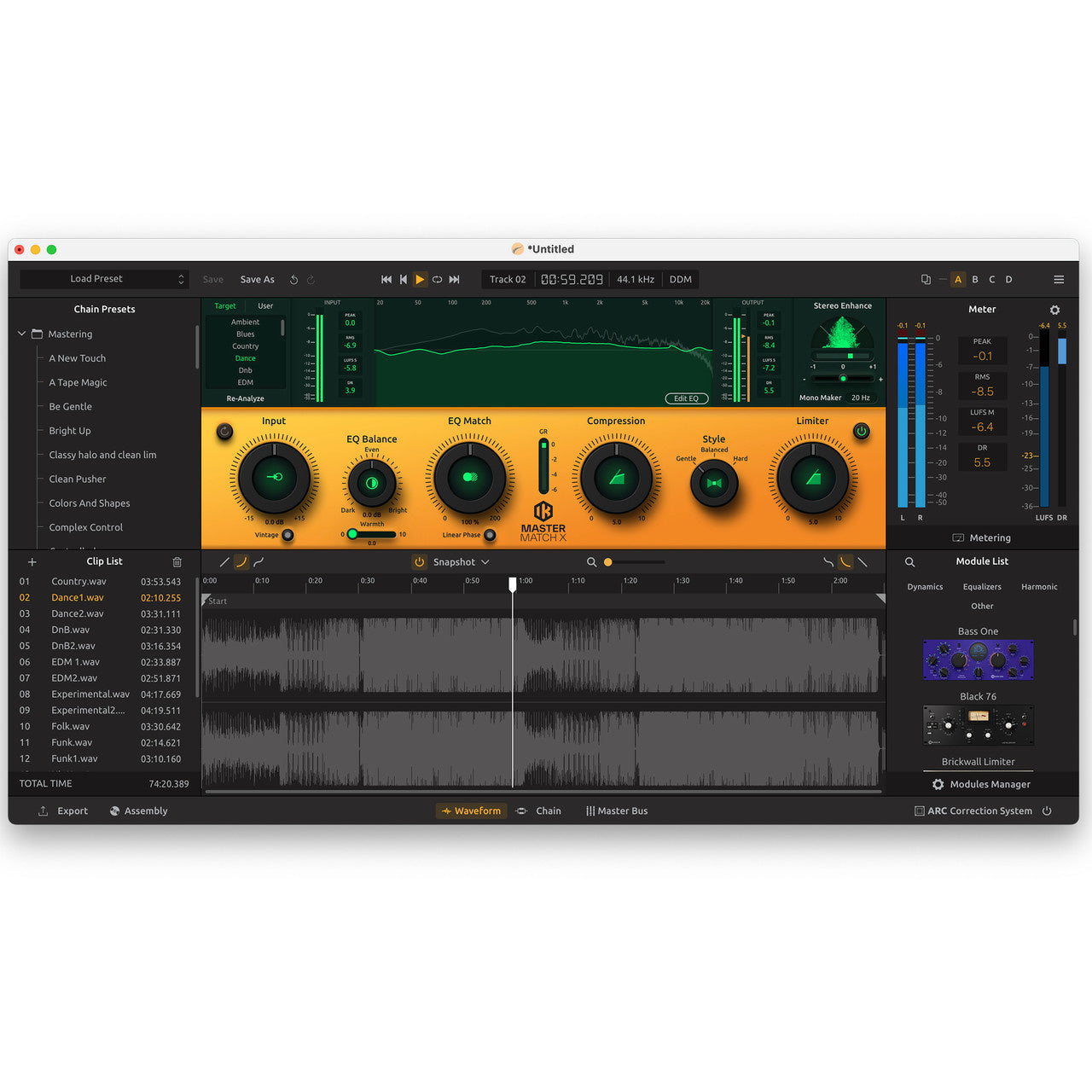Select Dance2.wav in the Clip List
1092x1092 pixels.
tap(78, 613)
